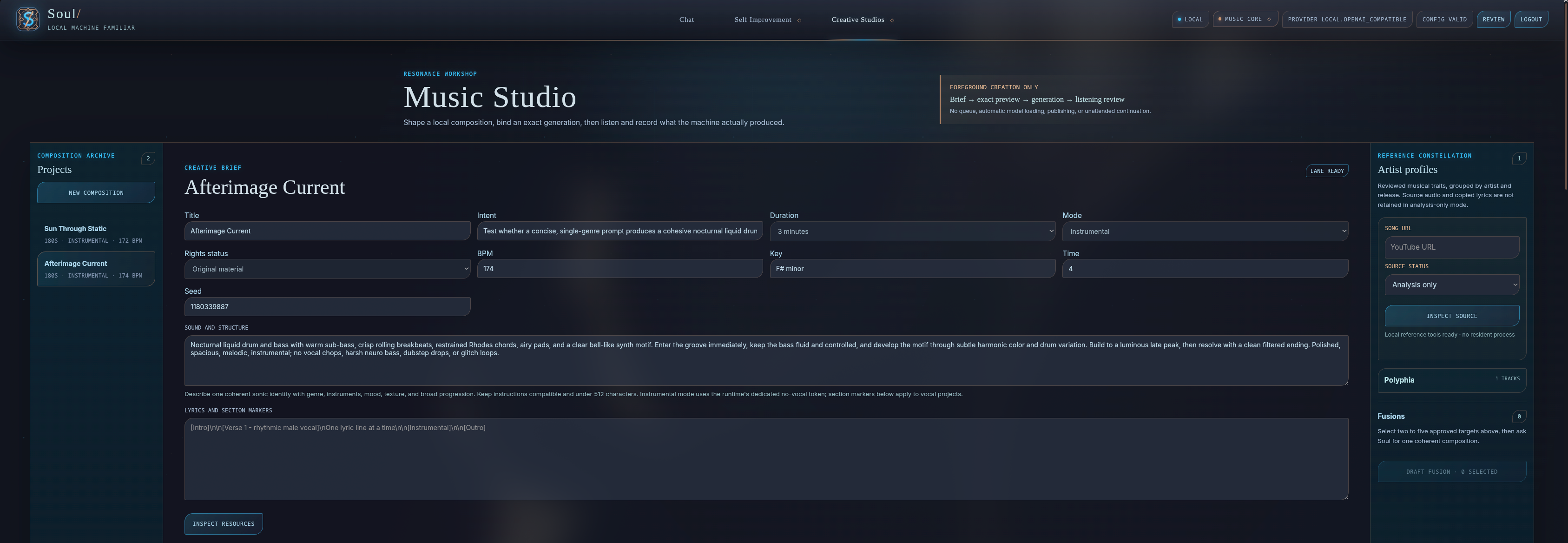Image resolution: width=1568 pixels, height=543 pixels.
Task: Click into the Title input field
Action: point(328,231)
